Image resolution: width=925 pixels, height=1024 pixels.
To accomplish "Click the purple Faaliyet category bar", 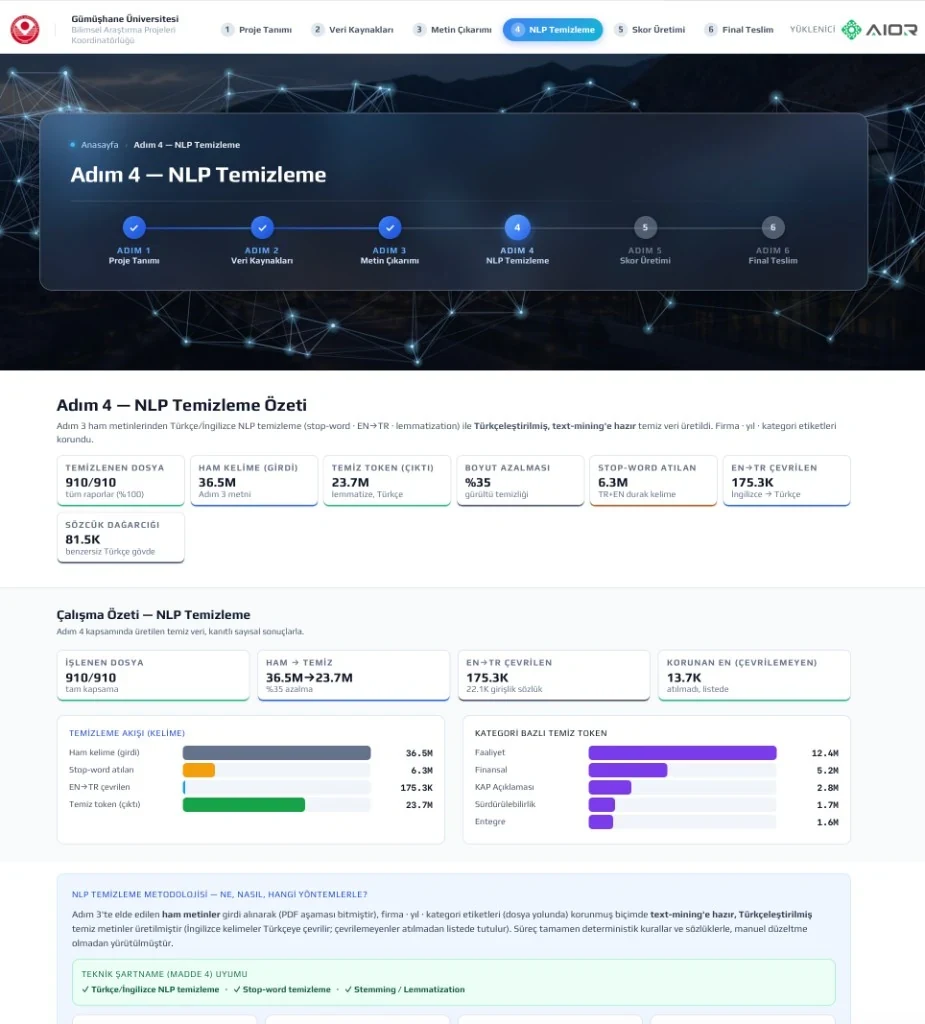I will pyautogui.click(x=683, y=753).
